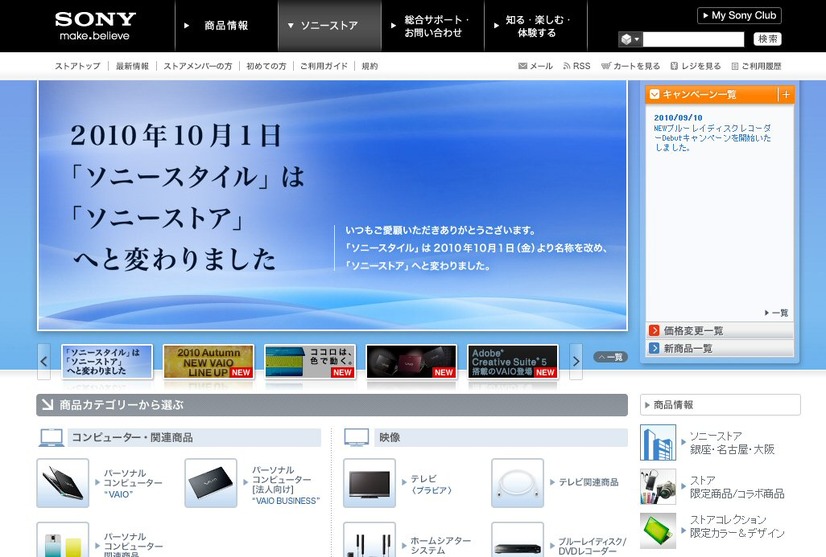Open the 商品情報 top navigation menu

226,25
